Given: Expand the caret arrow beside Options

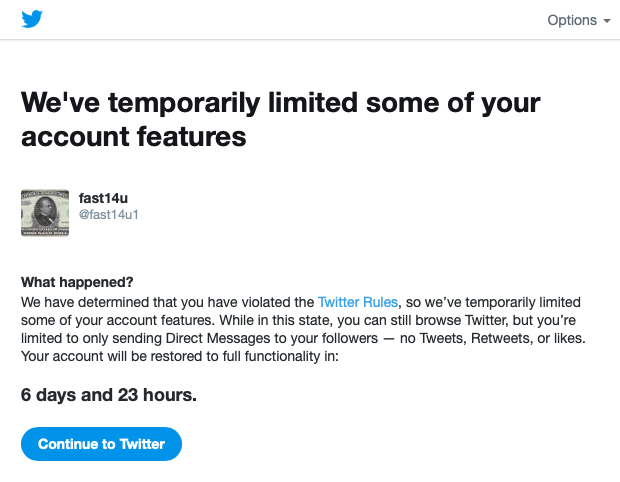Looking at the screenshot, I should tap(607, 21).
